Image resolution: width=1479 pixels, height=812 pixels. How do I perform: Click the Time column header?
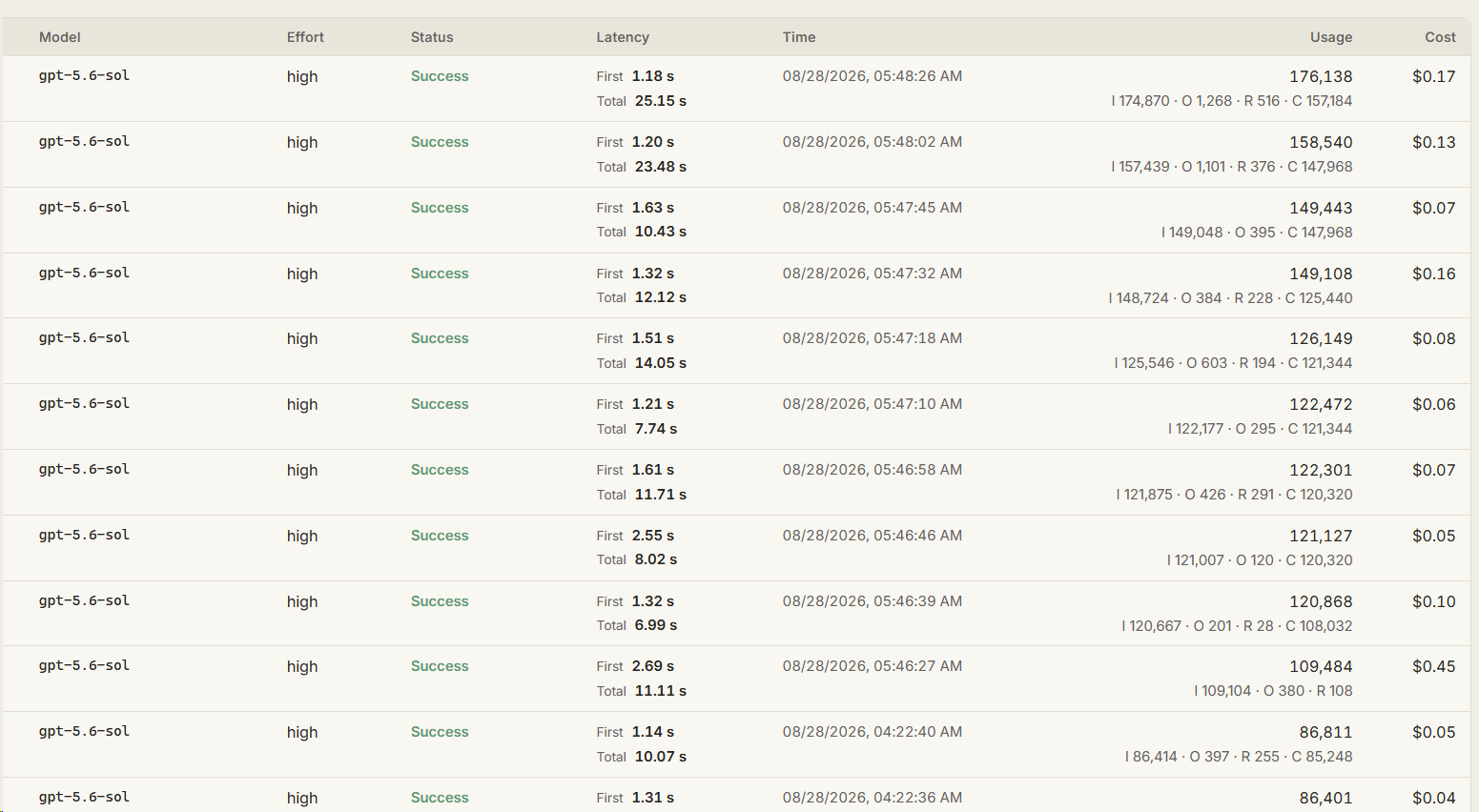tap(799, 37)
